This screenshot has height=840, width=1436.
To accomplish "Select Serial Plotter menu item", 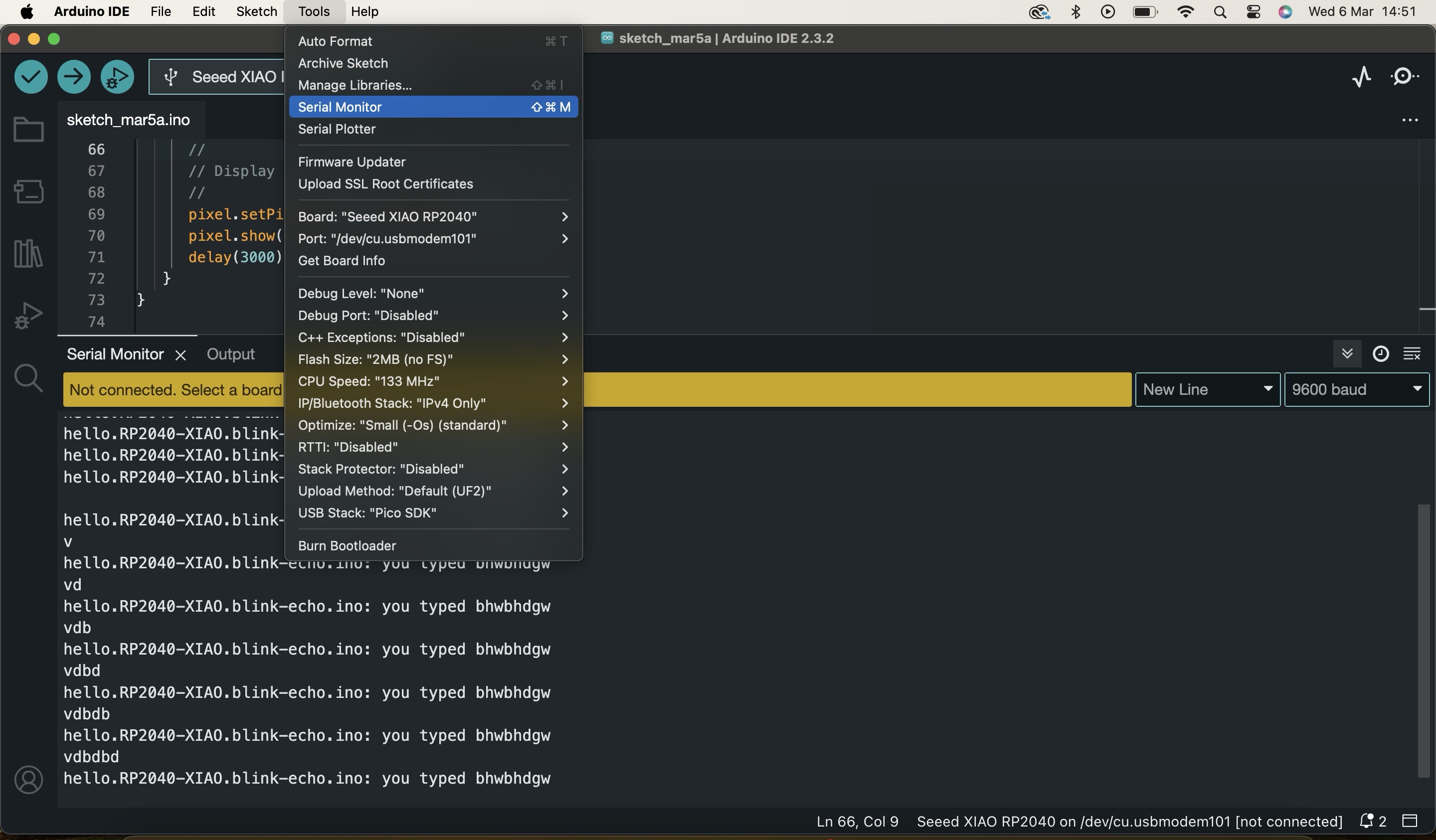I will pos(433,129).
